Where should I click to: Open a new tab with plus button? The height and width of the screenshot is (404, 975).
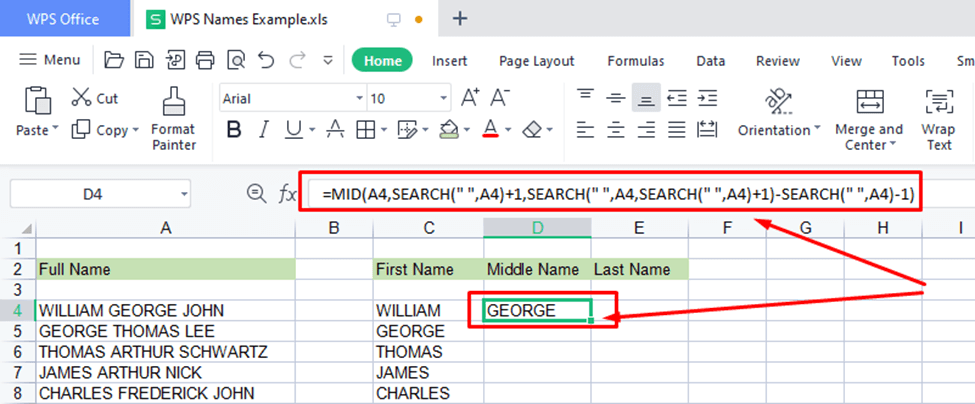[x=460, y=19]
